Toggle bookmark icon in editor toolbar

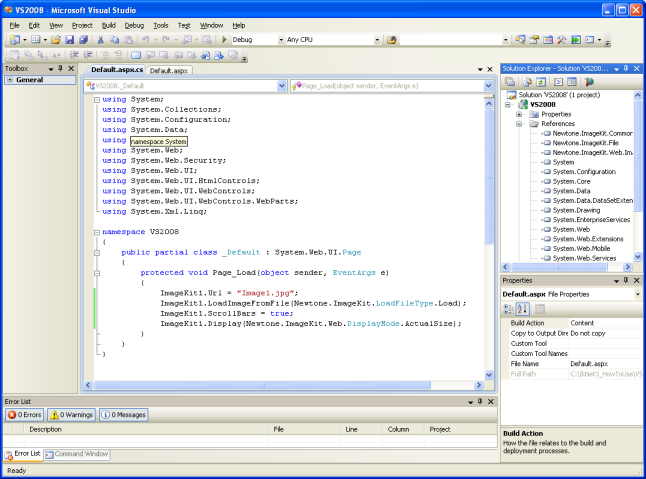coord(136,55)
